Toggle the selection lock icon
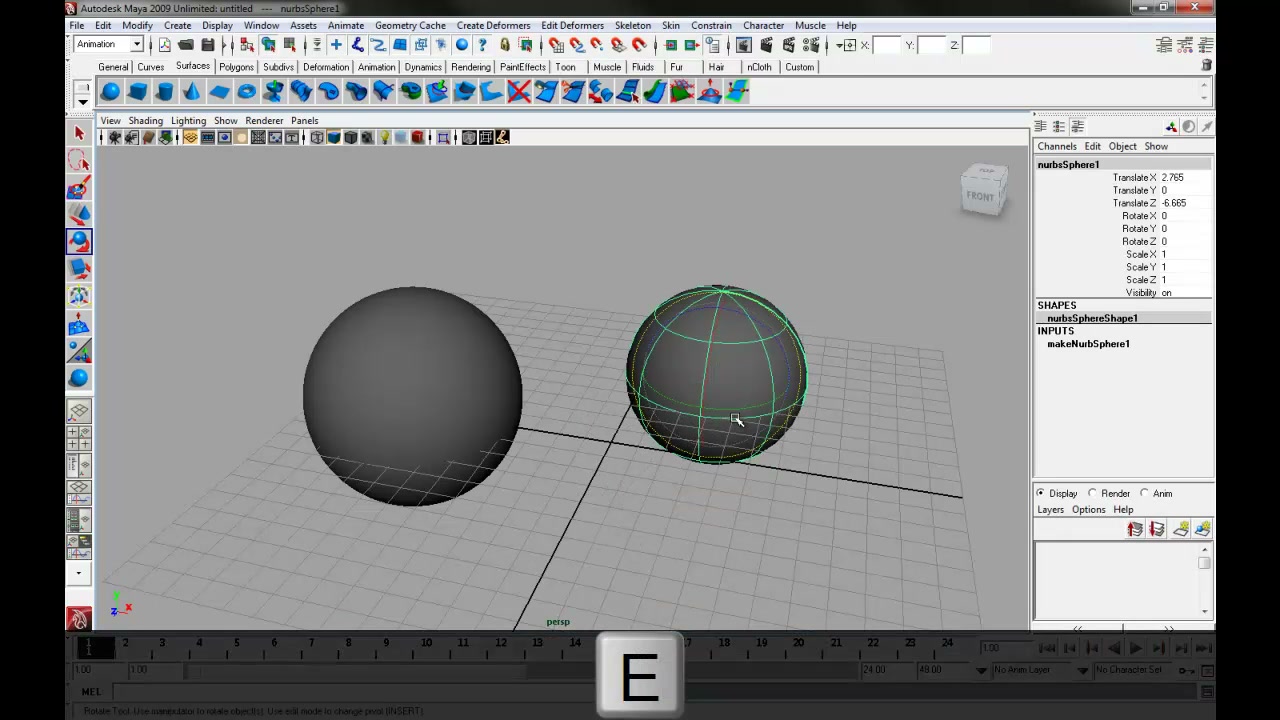Image resolution: width=1280 pixels, height=720 pixels. (504, 45)
